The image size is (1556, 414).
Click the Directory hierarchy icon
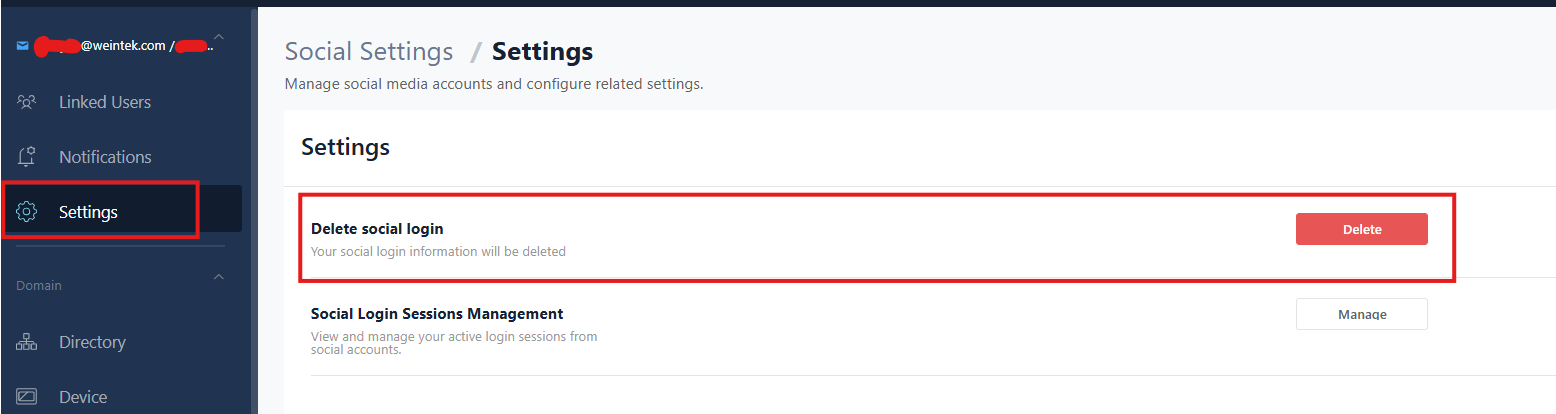point(27,342)
